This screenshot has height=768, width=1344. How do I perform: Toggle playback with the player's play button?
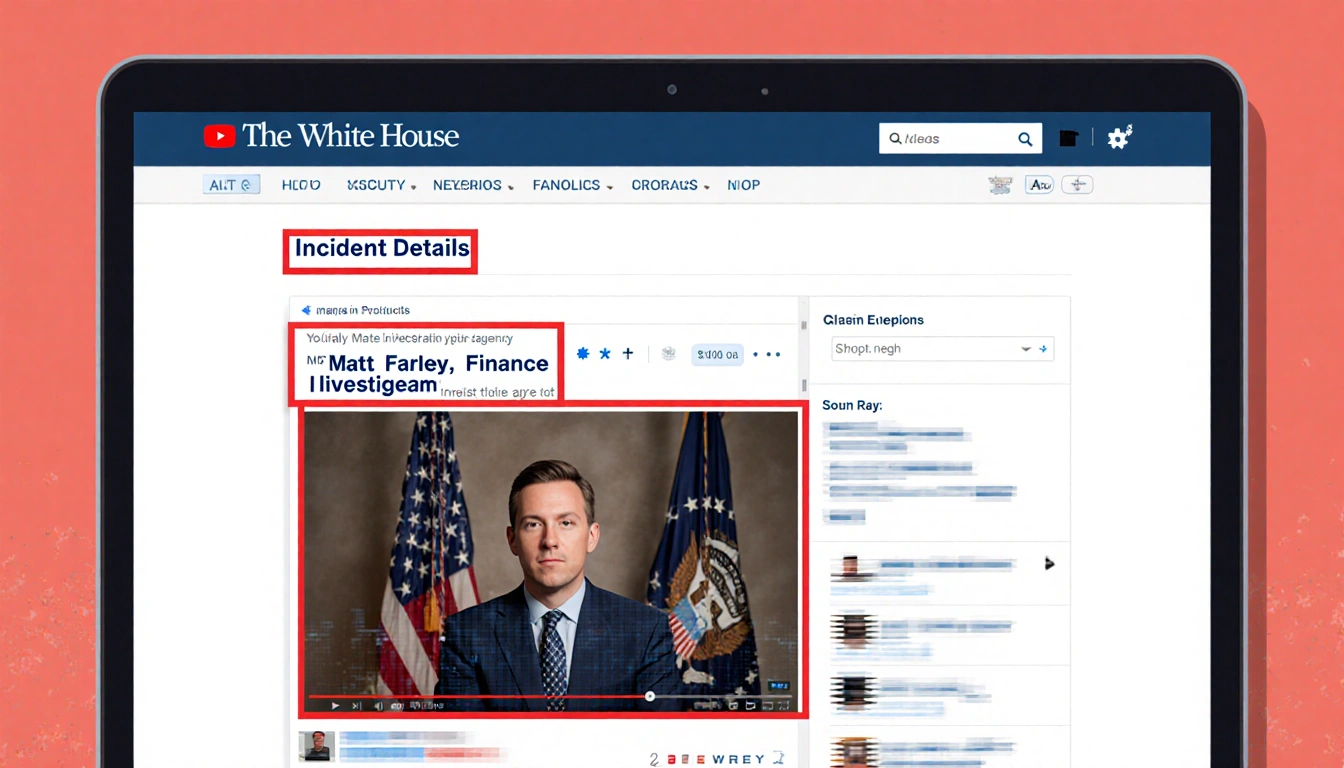[x=335, y=705]
